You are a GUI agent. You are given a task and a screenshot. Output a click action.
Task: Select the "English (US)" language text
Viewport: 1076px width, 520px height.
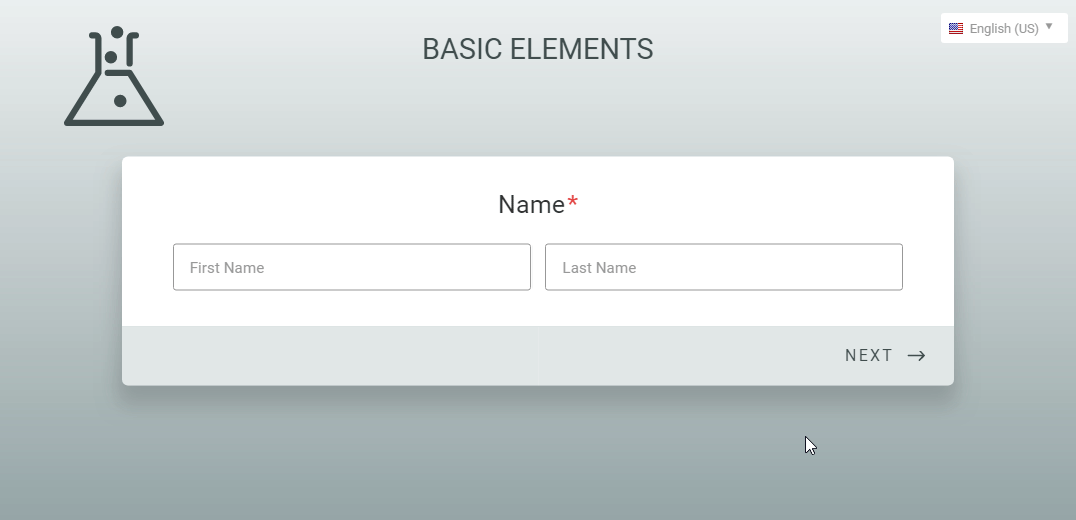click(x=1003, y=29)
